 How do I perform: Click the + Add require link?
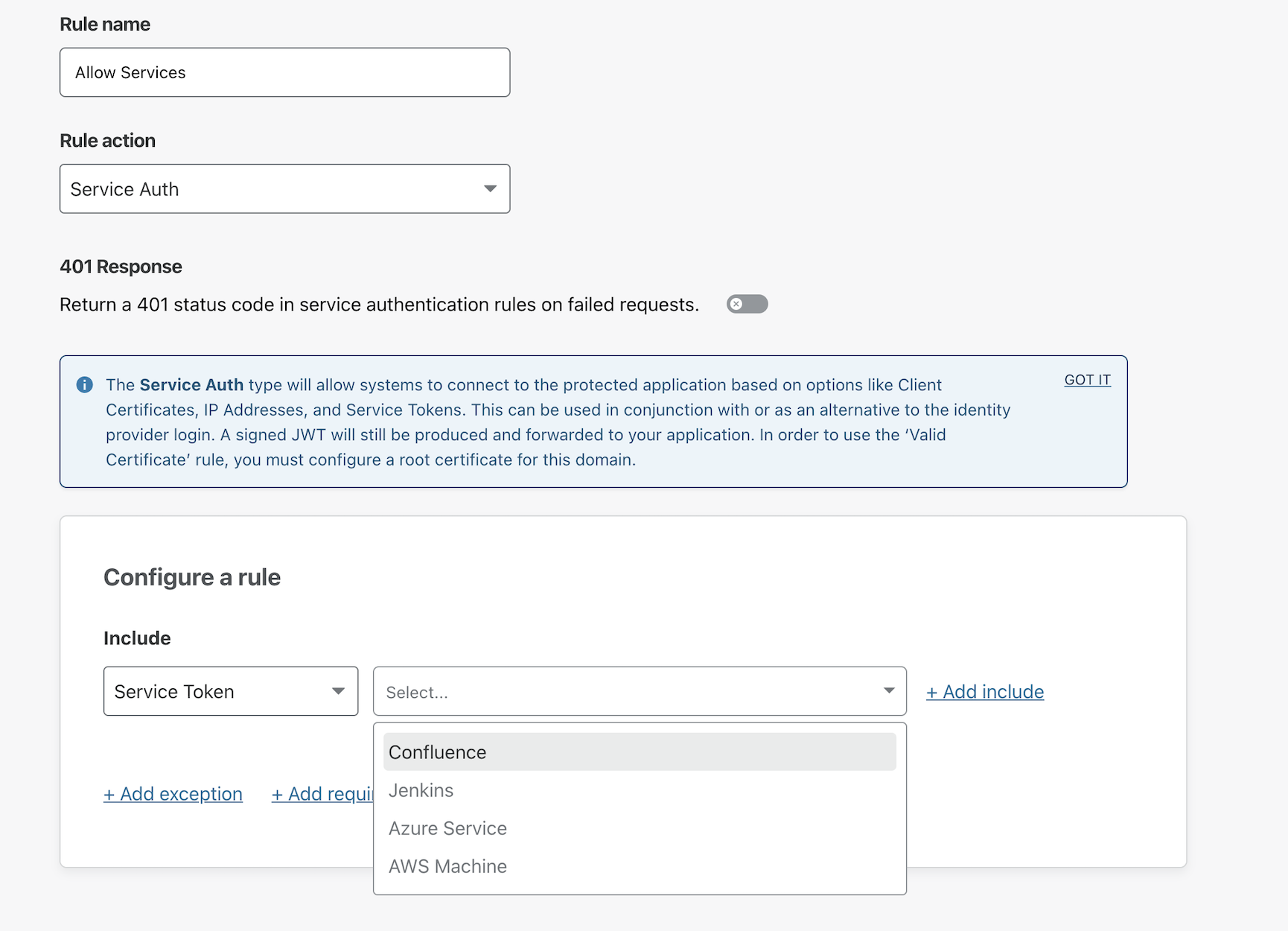[322, 794]
